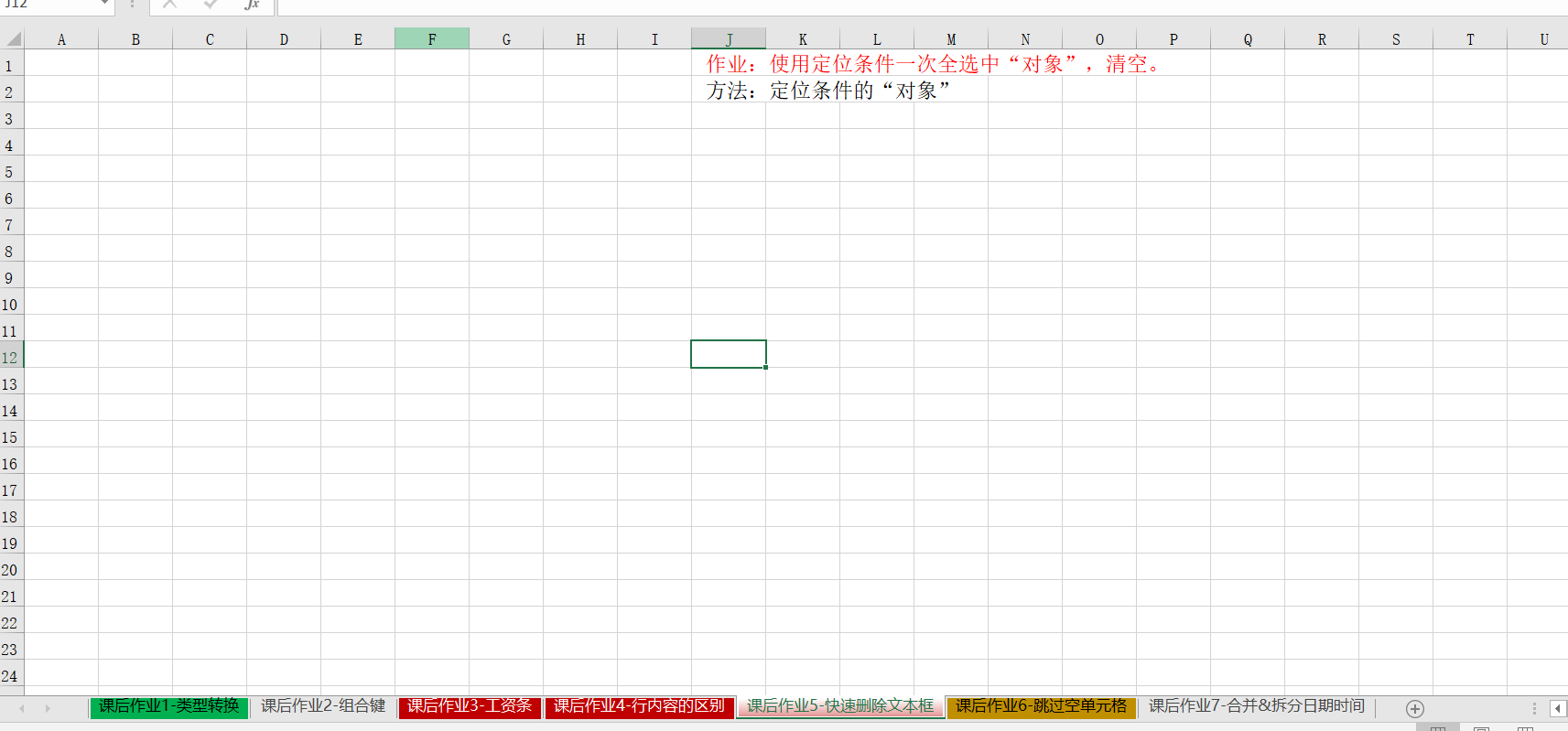Go to sheet 课后作业6-跳过空单元格
1568x731 pixels.
tap(1042, 707)
